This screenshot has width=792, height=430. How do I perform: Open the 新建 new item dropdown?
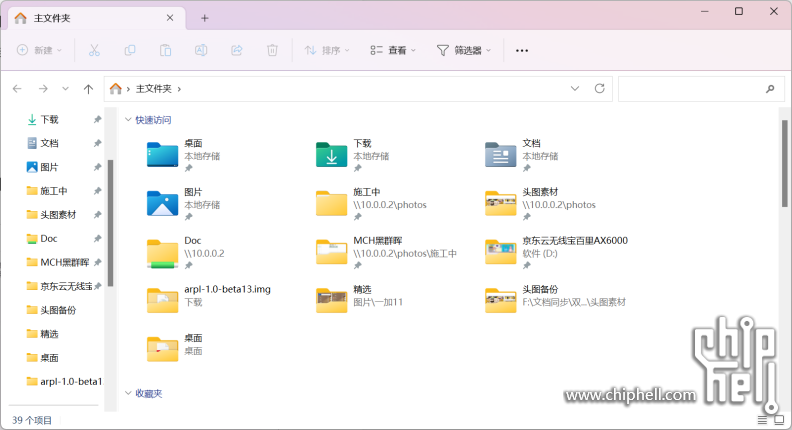[x=39, y=50]
